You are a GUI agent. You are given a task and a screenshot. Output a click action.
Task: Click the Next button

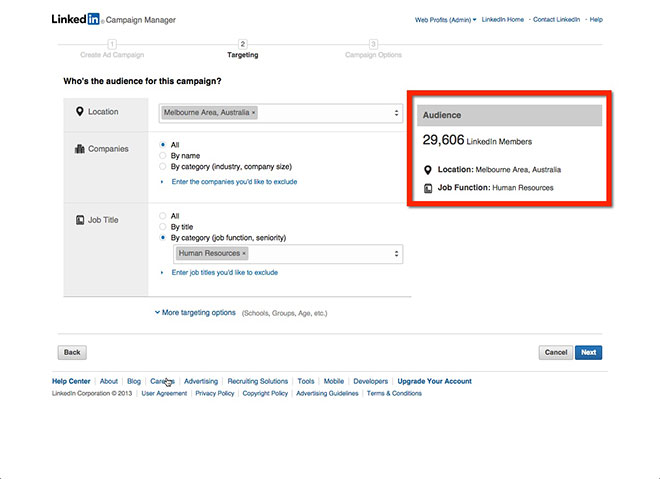click(x=588, y=352)
